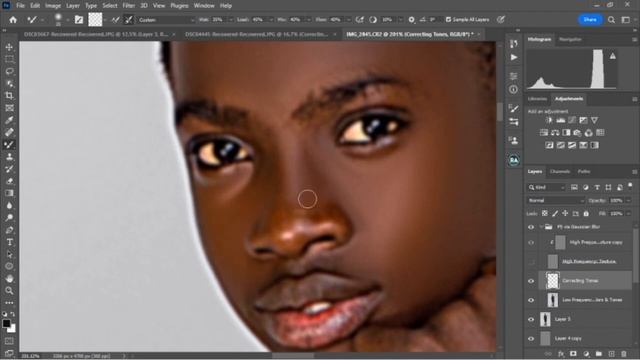The width and height of the screenshot is (640, 360).
Task: Select the Eraser tool
Action: 9,181
